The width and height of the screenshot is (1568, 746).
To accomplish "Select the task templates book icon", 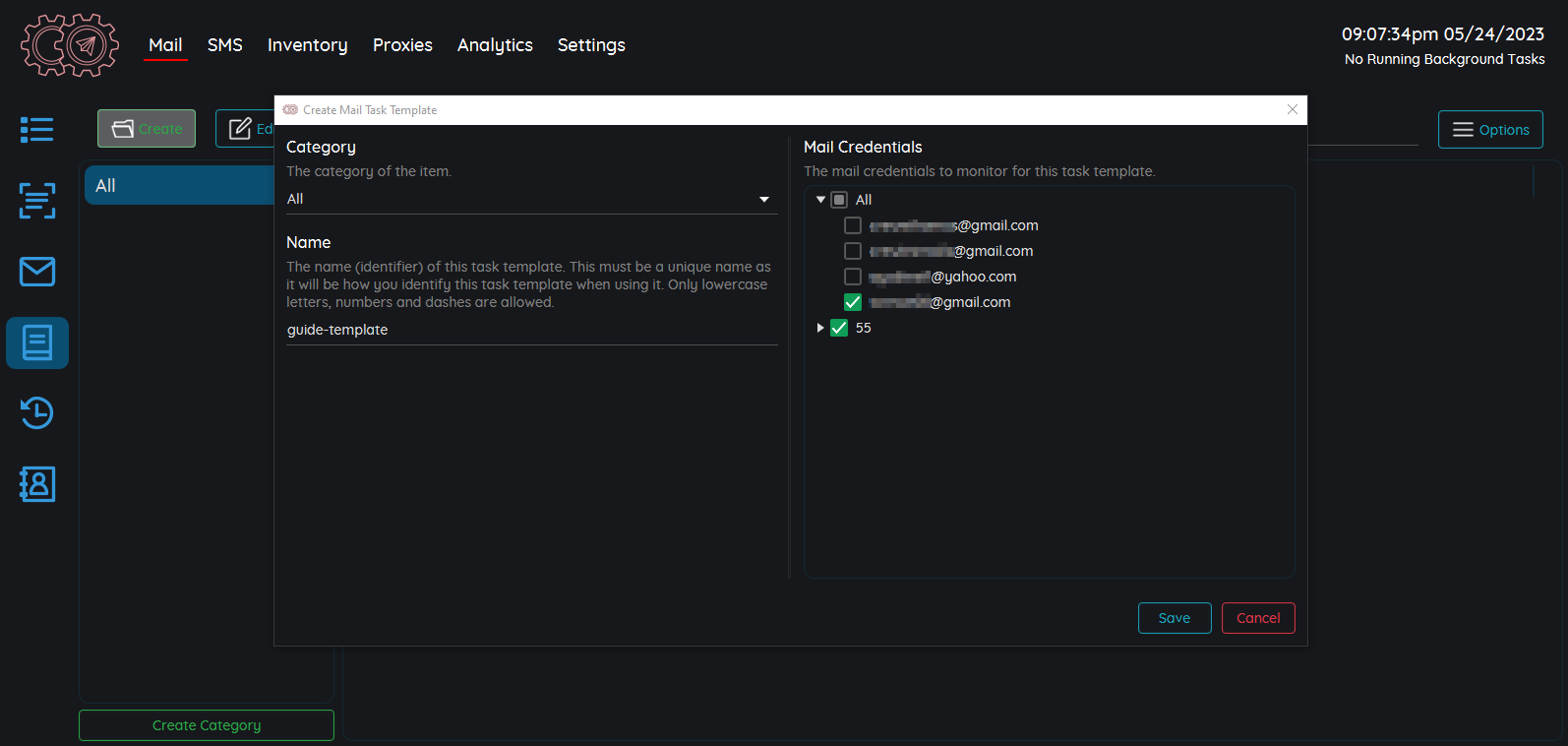I will pyautogui.click(x=37, y=342).
